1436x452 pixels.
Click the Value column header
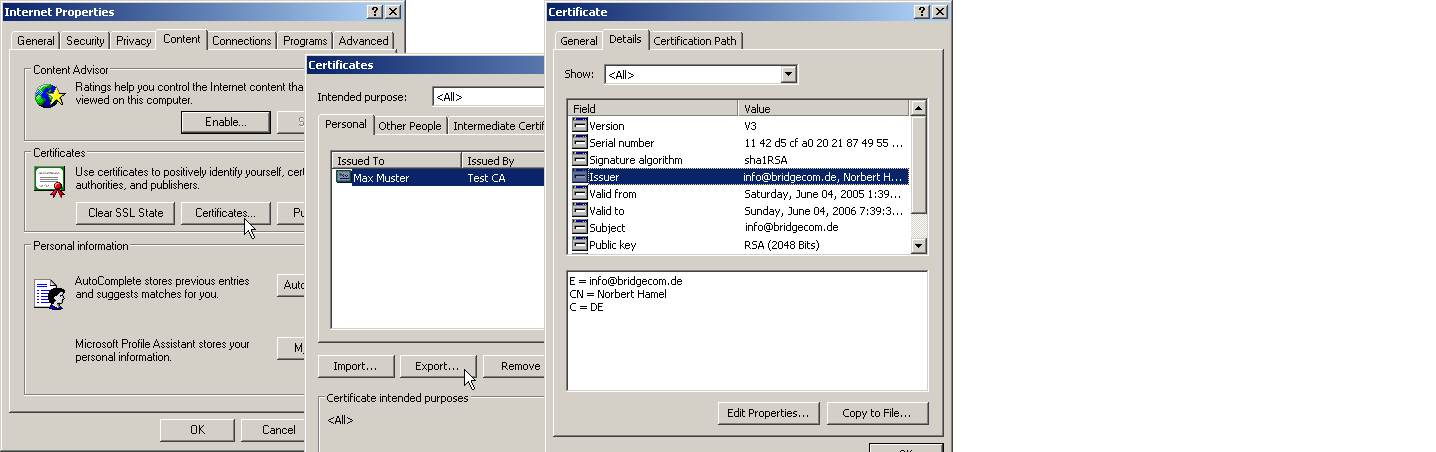(823, 108)
